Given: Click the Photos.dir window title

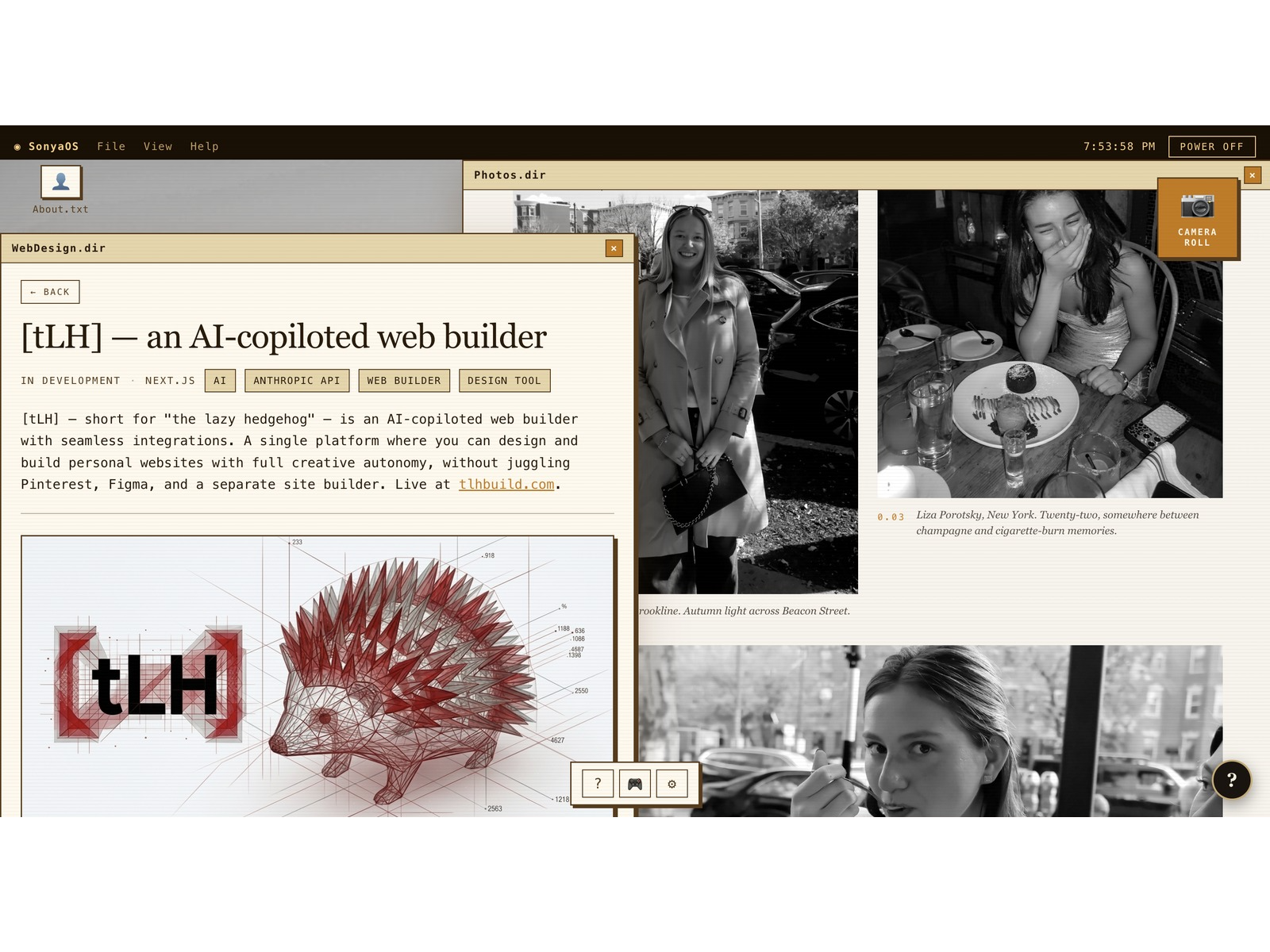Looking at the screenshot, I should pos(510,175).
